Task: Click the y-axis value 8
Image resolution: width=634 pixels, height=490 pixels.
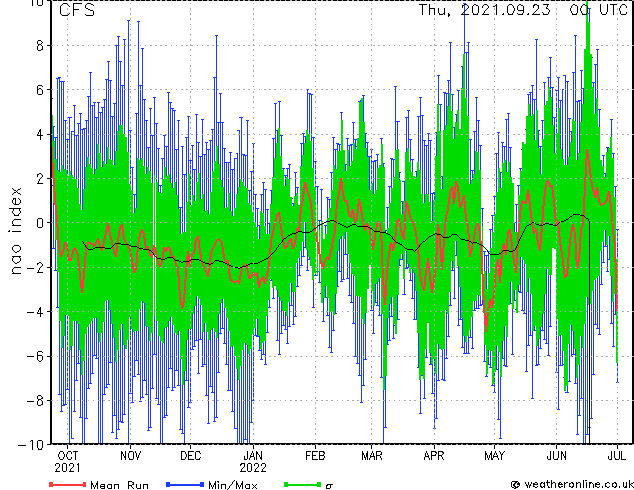Action: [x=40, y=46]
